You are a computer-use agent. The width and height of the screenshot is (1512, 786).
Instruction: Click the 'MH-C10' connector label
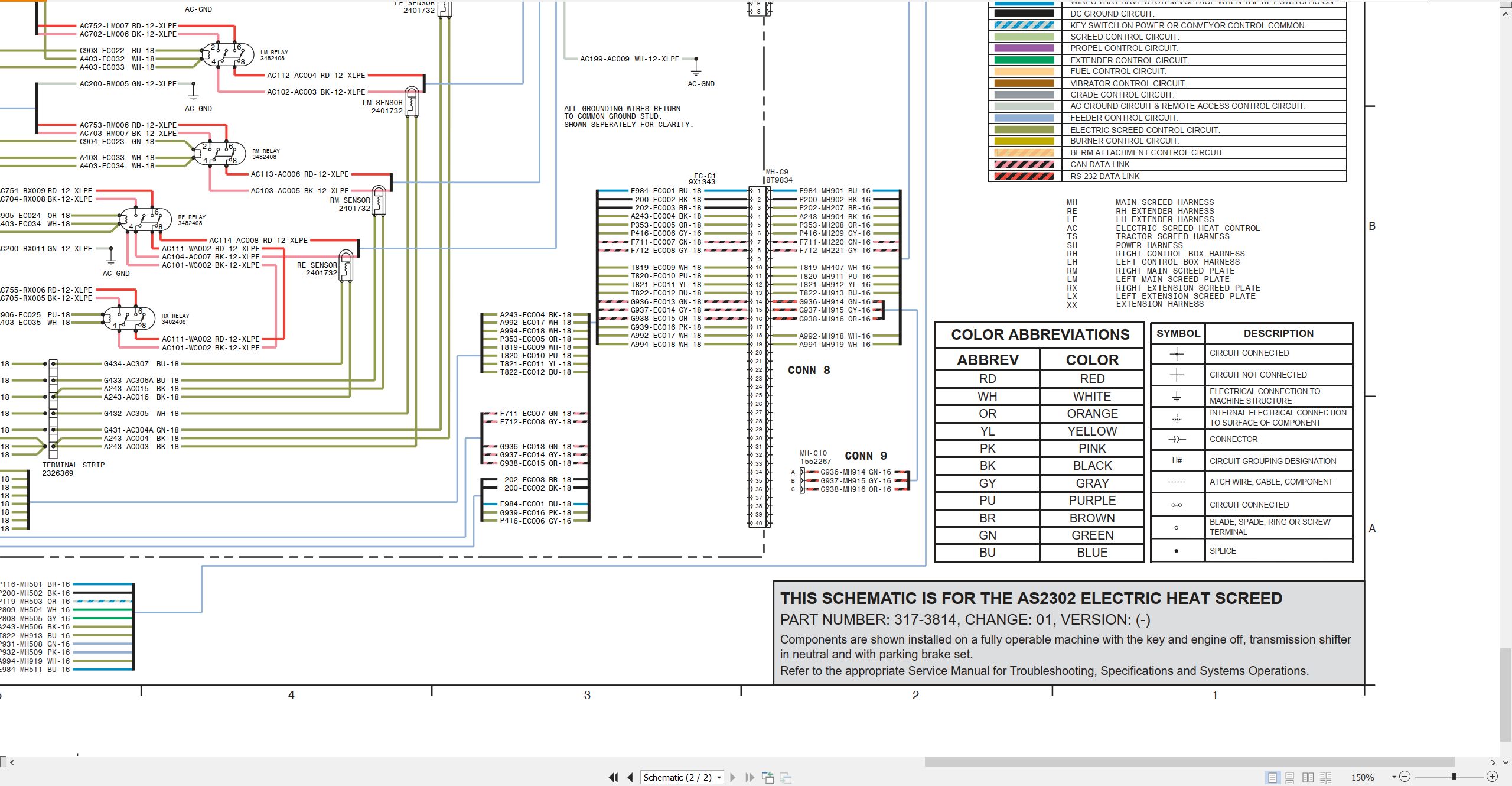pyautogui.click(x=813, y=453)
